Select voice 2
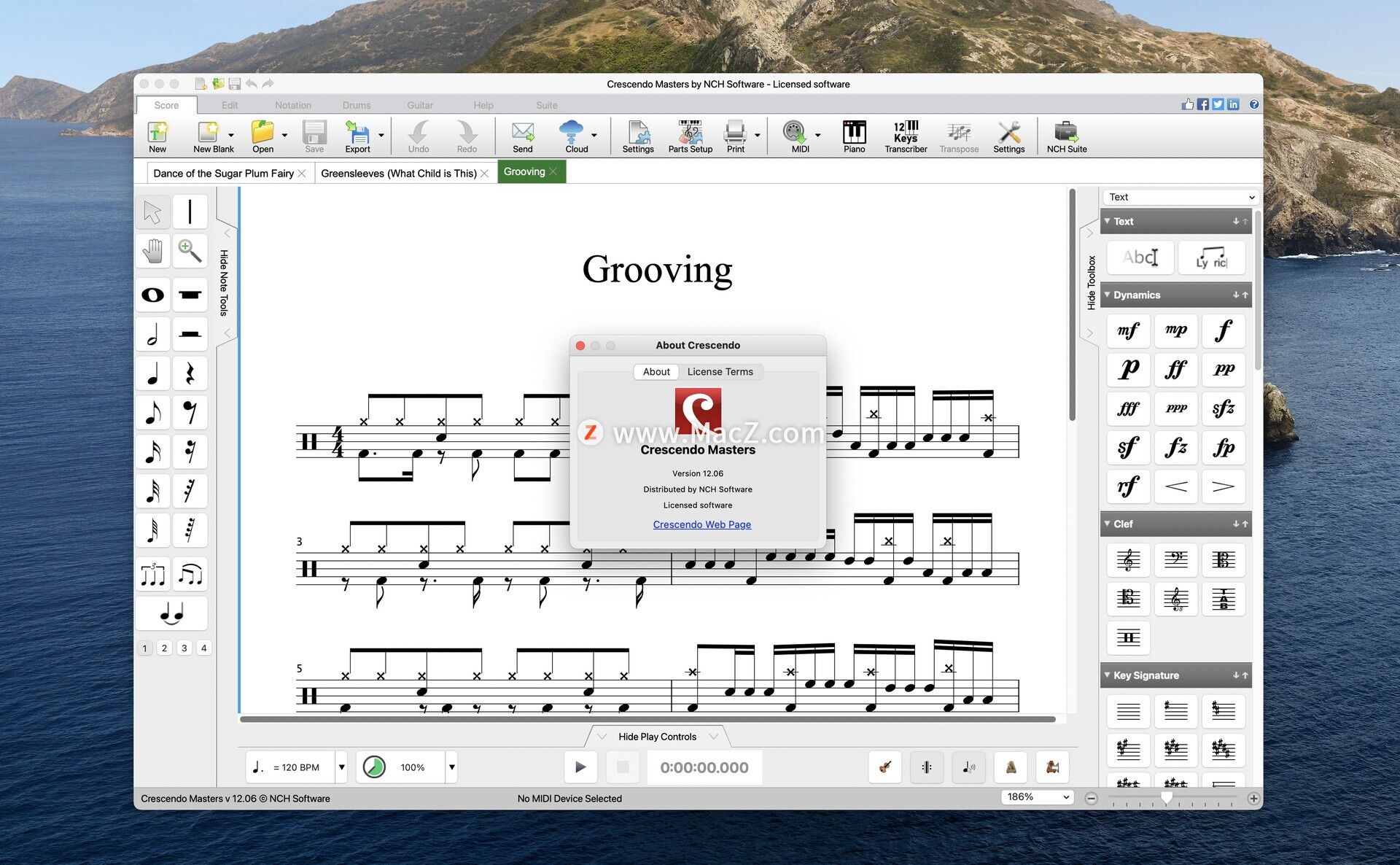1400x865 pixels. tap(165, 648)
